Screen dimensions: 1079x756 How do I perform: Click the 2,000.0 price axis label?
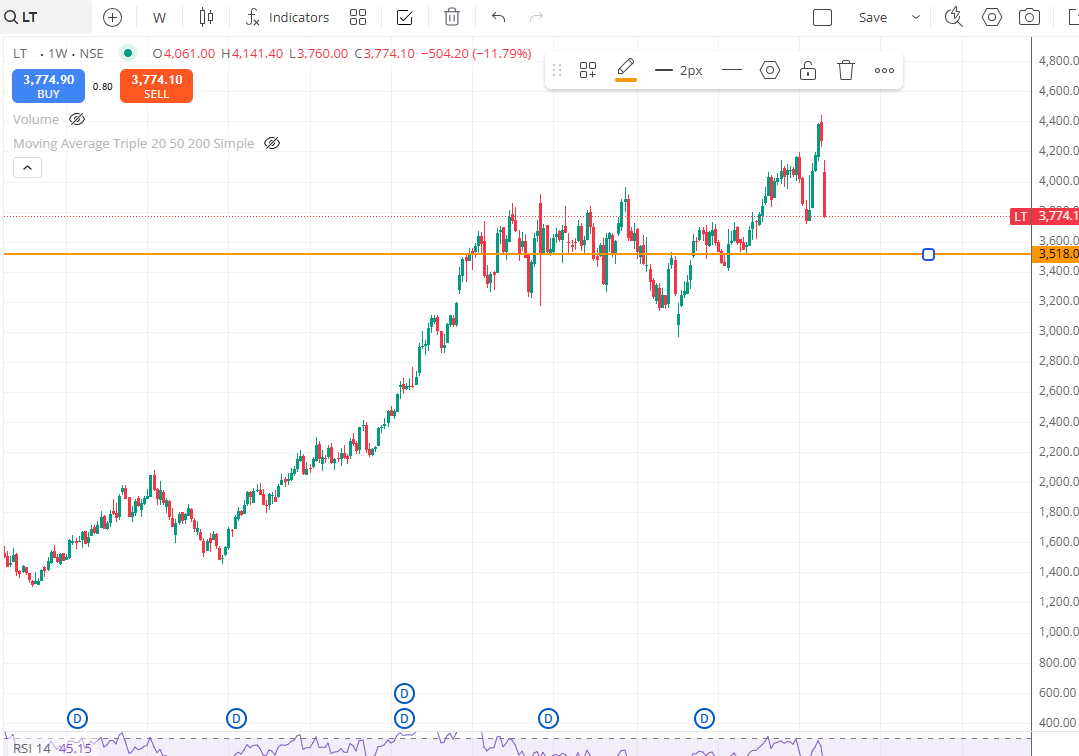pyautogui.click(x=1058, y=482)
